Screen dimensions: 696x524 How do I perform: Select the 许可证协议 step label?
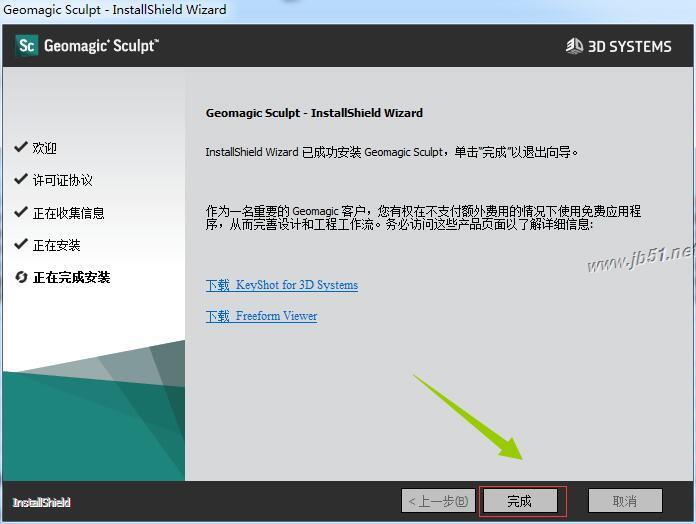tap(63, 181)
